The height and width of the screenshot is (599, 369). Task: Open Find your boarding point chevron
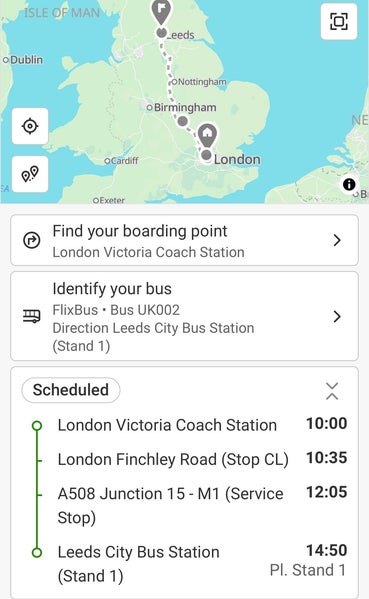tap(337, 240)
